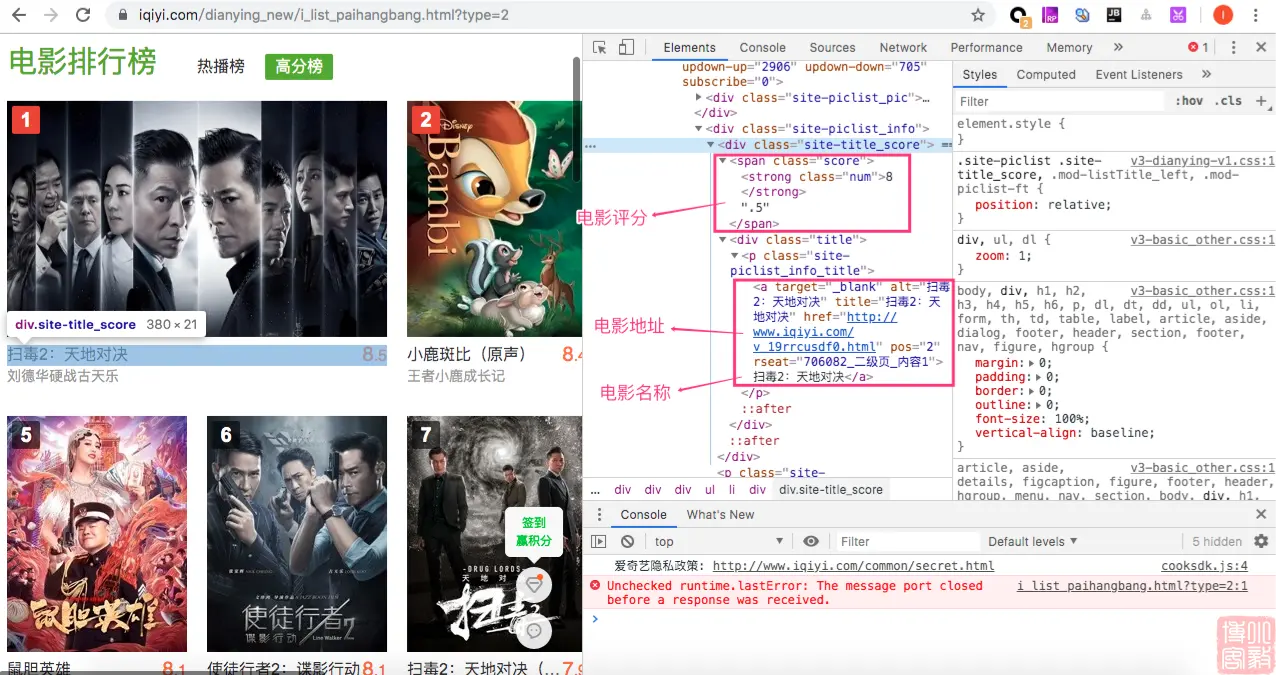The height and width of the screenshot is (675, 1276).
Task: Click the JB extension icon
Action: [x=1114, y=15]
